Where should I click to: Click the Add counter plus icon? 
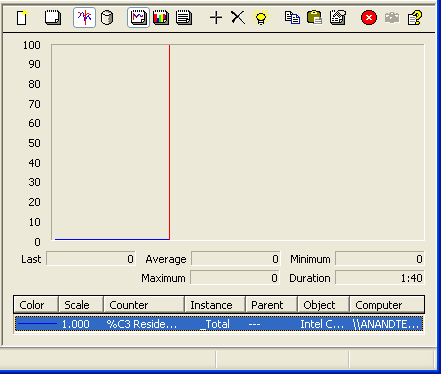pyautogui.click(x=216, y=17)
